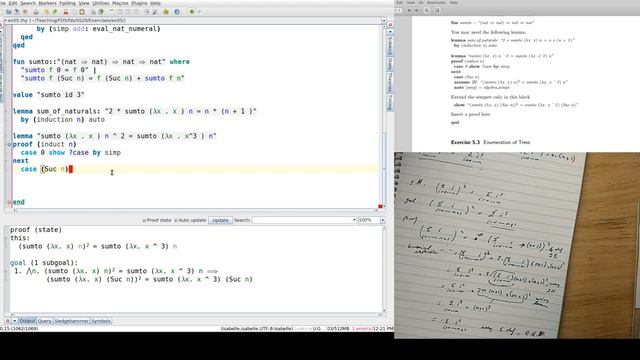The width and height of the screenshot is (640, 360).
Task: Click the output panel's vertical scrollbar
Action: click(384, 269)
